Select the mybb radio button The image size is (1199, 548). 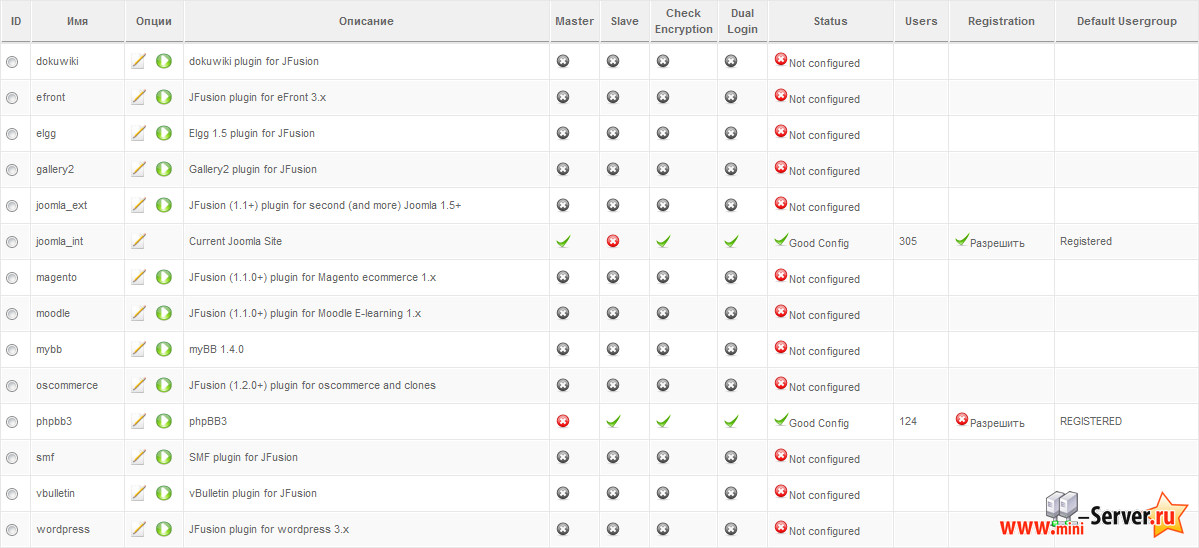pyautogui.click(x=12, y=350)
